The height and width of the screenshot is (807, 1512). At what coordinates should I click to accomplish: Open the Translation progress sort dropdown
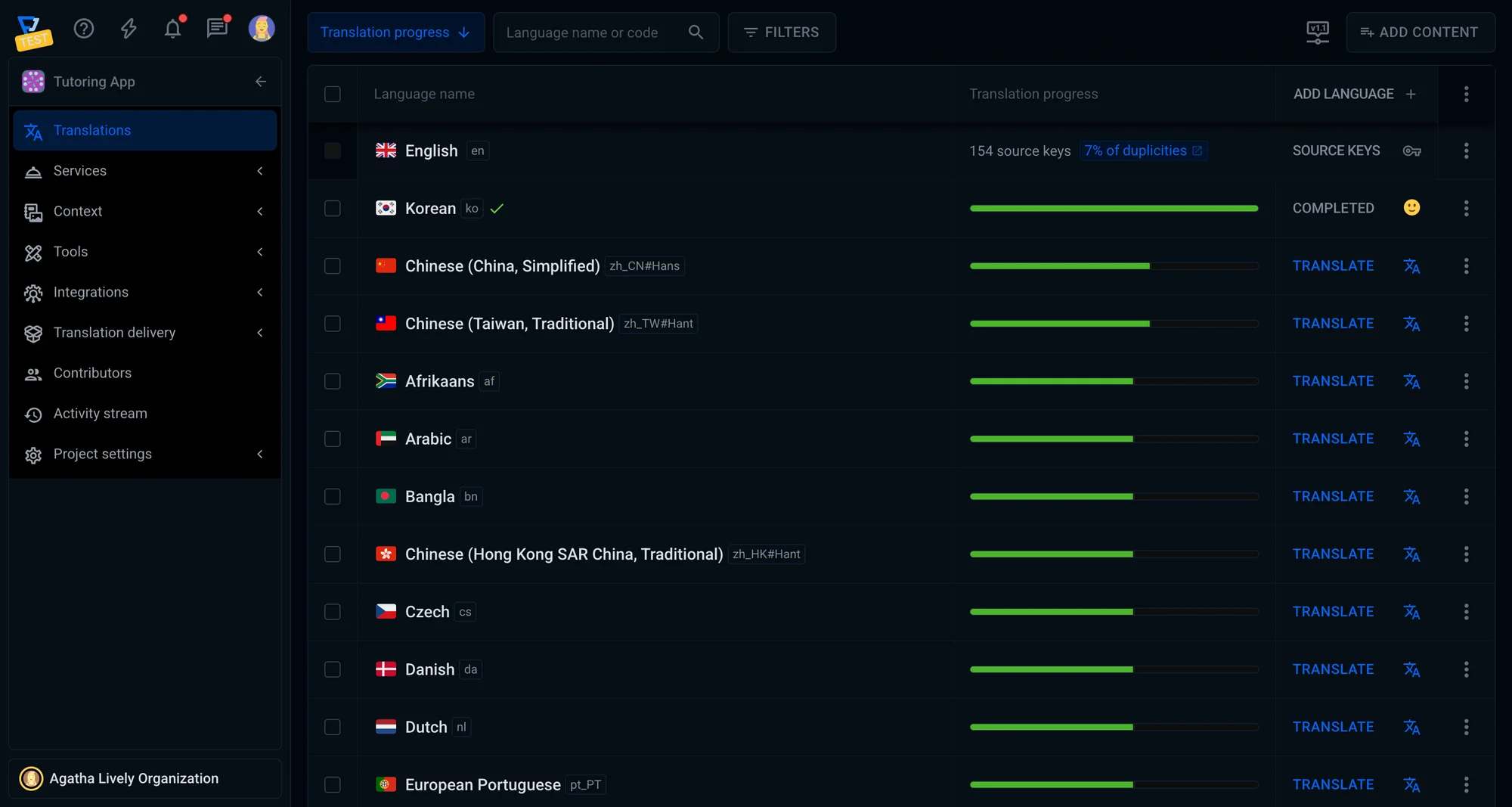pos(395,33)
